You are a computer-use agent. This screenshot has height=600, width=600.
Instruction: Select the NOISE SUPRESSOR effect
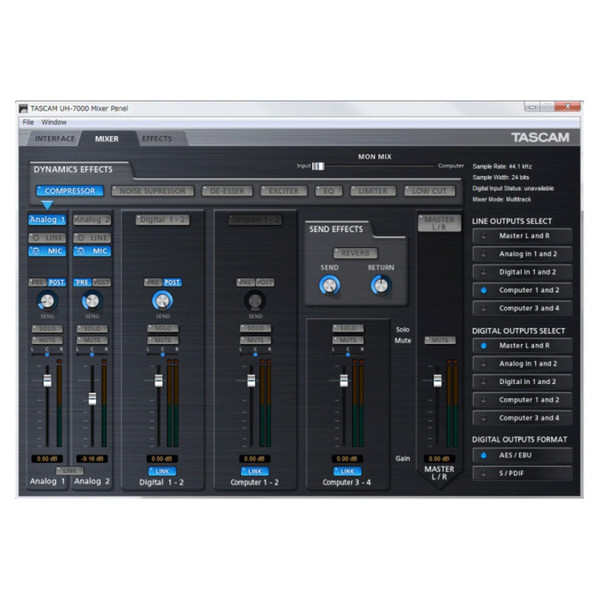coord(153,191)
